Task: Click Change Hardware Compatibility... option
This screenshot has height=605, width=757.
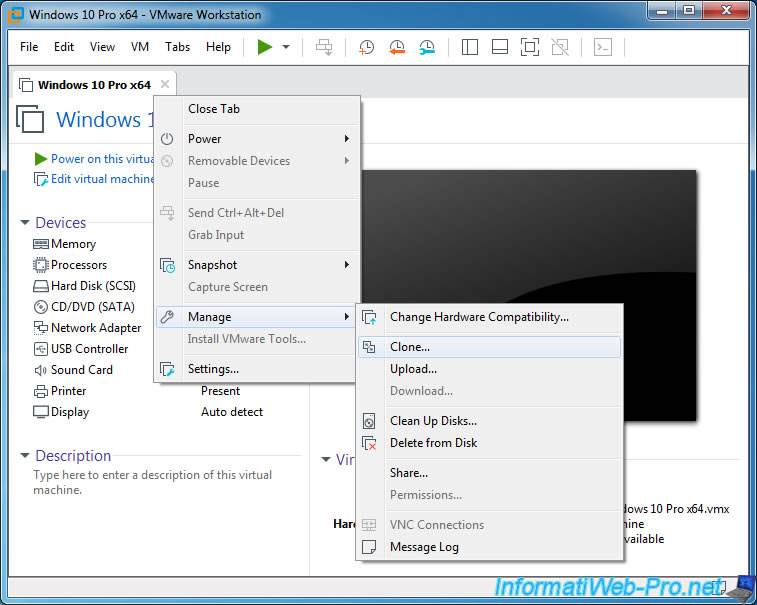Action: tap(490, 317)
